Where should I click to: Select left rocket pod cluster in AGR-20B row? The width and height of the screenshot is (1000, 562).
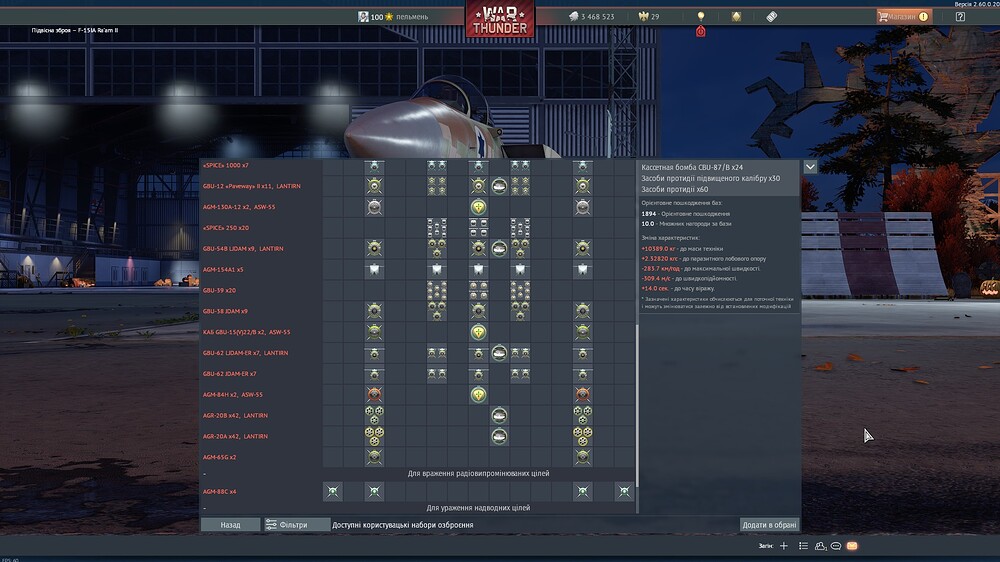[374, 415]
